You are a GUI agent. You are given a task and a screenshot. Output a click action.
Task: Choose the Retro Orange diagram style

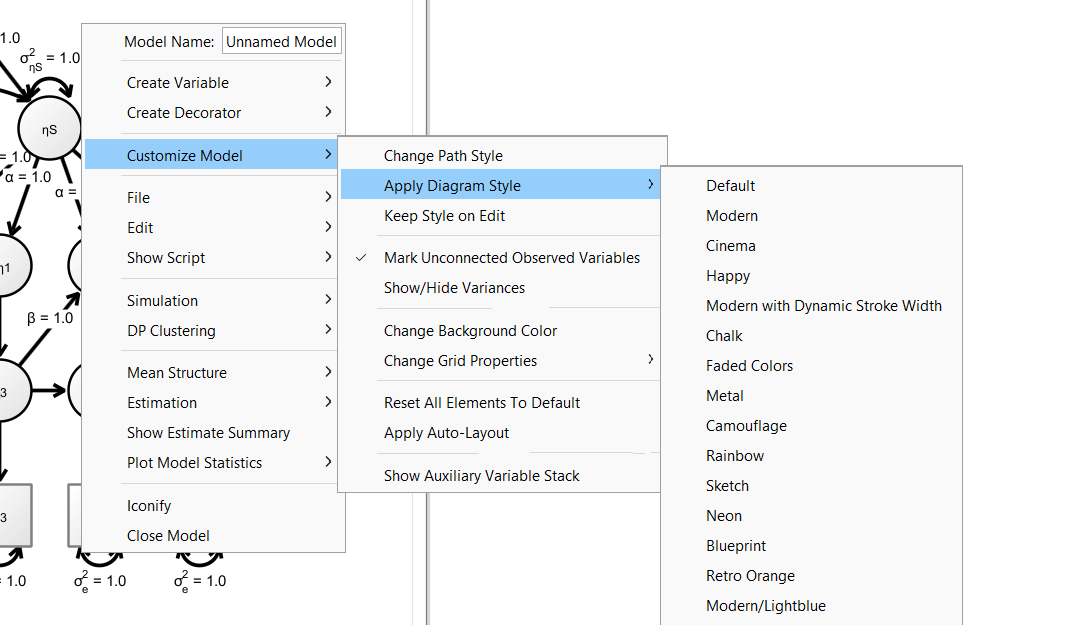click(750, 576)
